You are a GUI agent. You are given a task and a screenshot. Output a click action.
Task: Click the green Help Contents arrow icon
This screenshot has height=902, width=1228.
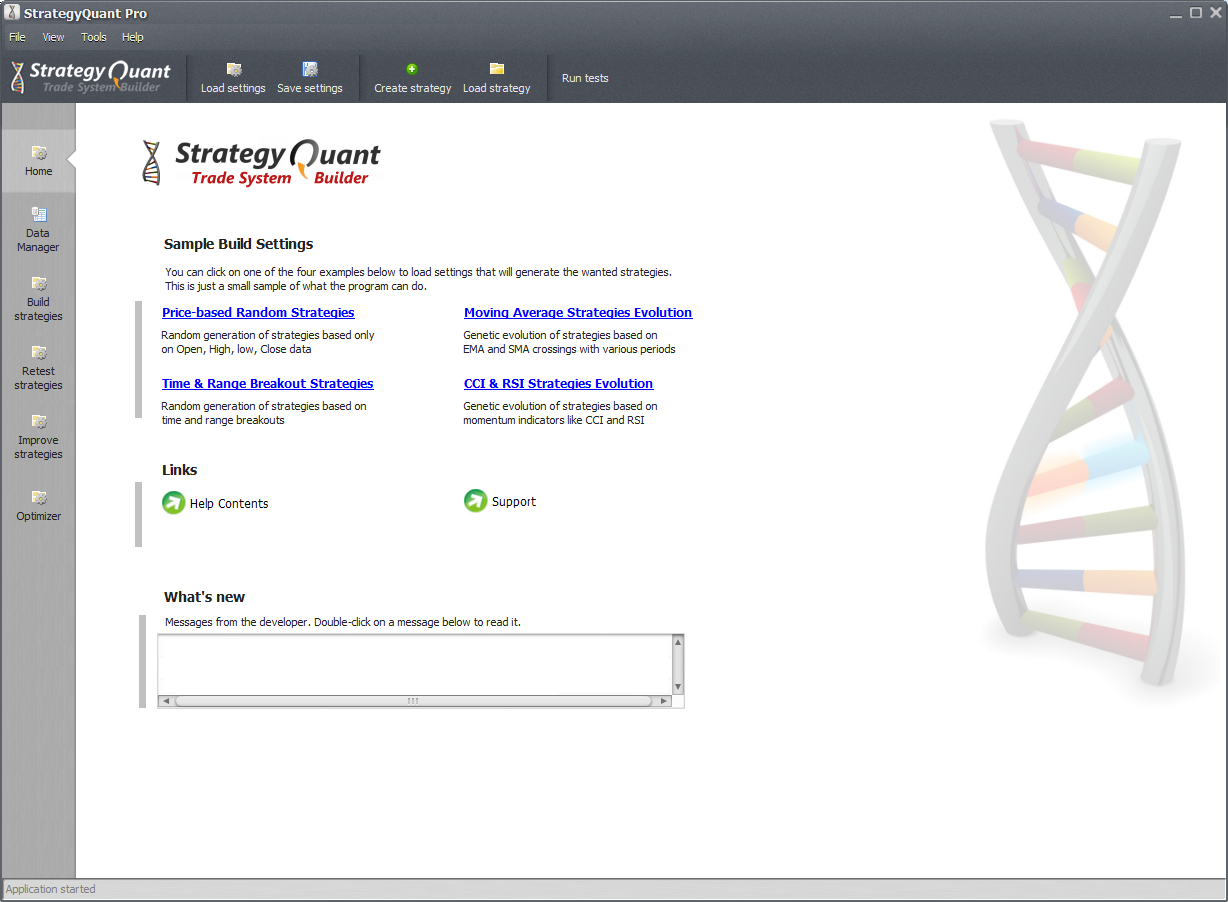174,503
